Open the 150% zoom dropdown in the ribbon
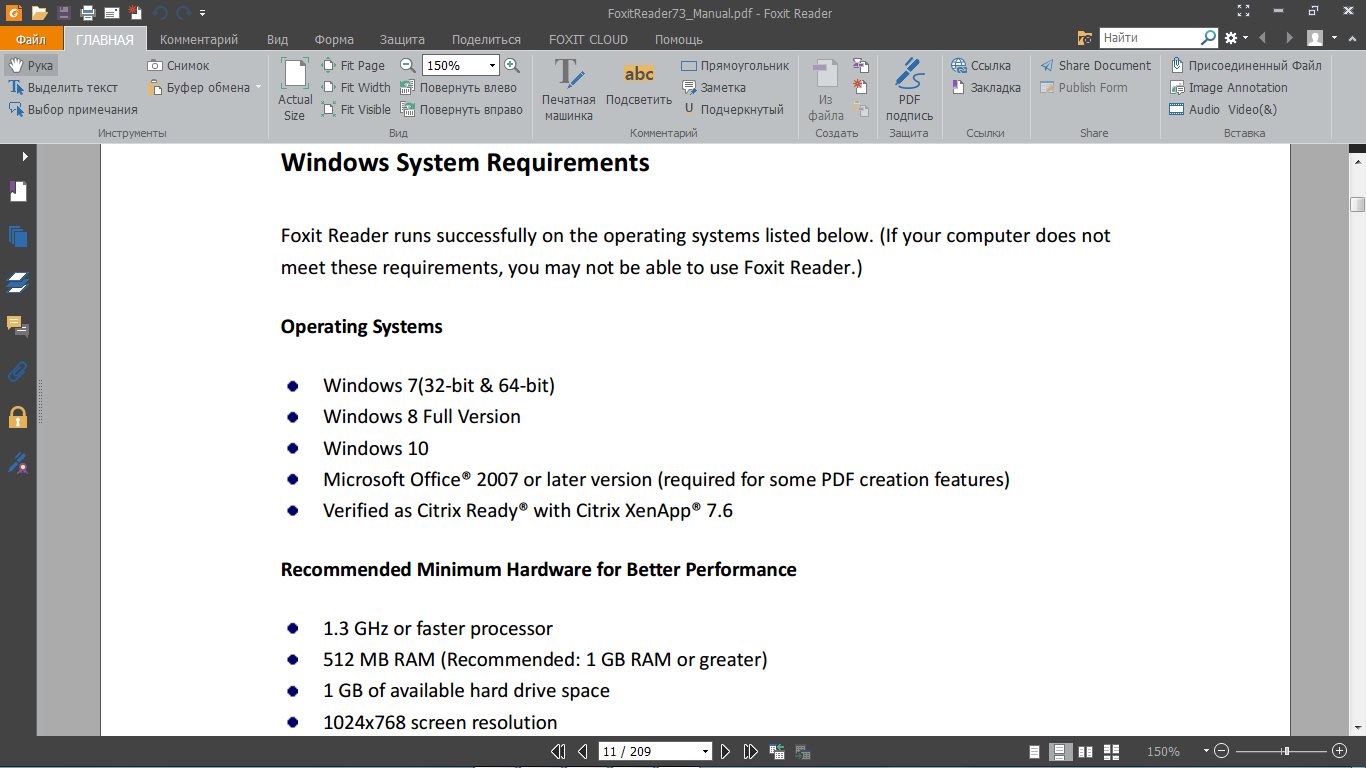This screenshot has width=1366, height=768. pyautogui.click(x=492, y=65)
